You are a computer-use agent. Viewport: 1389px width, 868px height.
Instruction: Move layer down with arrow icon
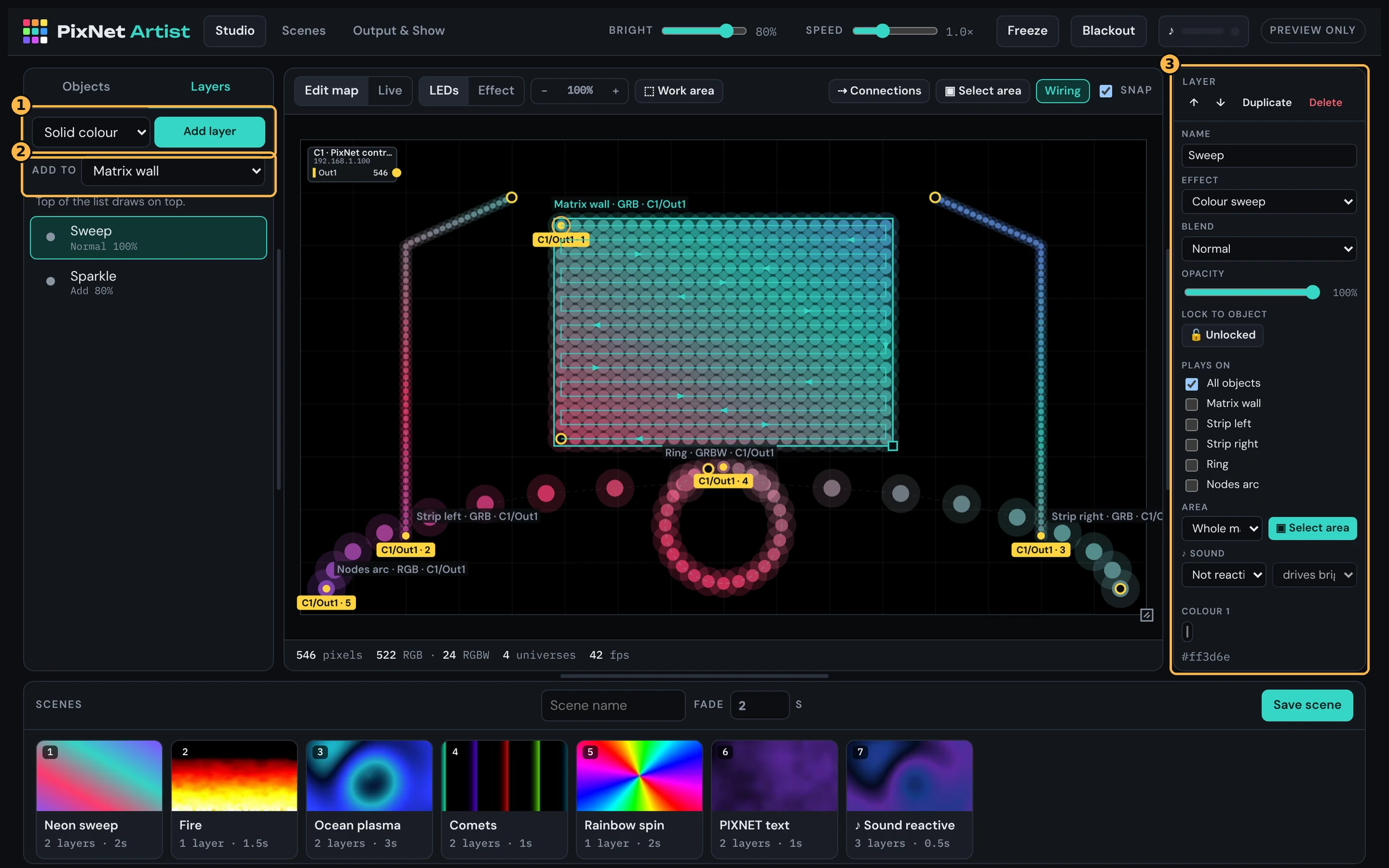coord(1221,102)
